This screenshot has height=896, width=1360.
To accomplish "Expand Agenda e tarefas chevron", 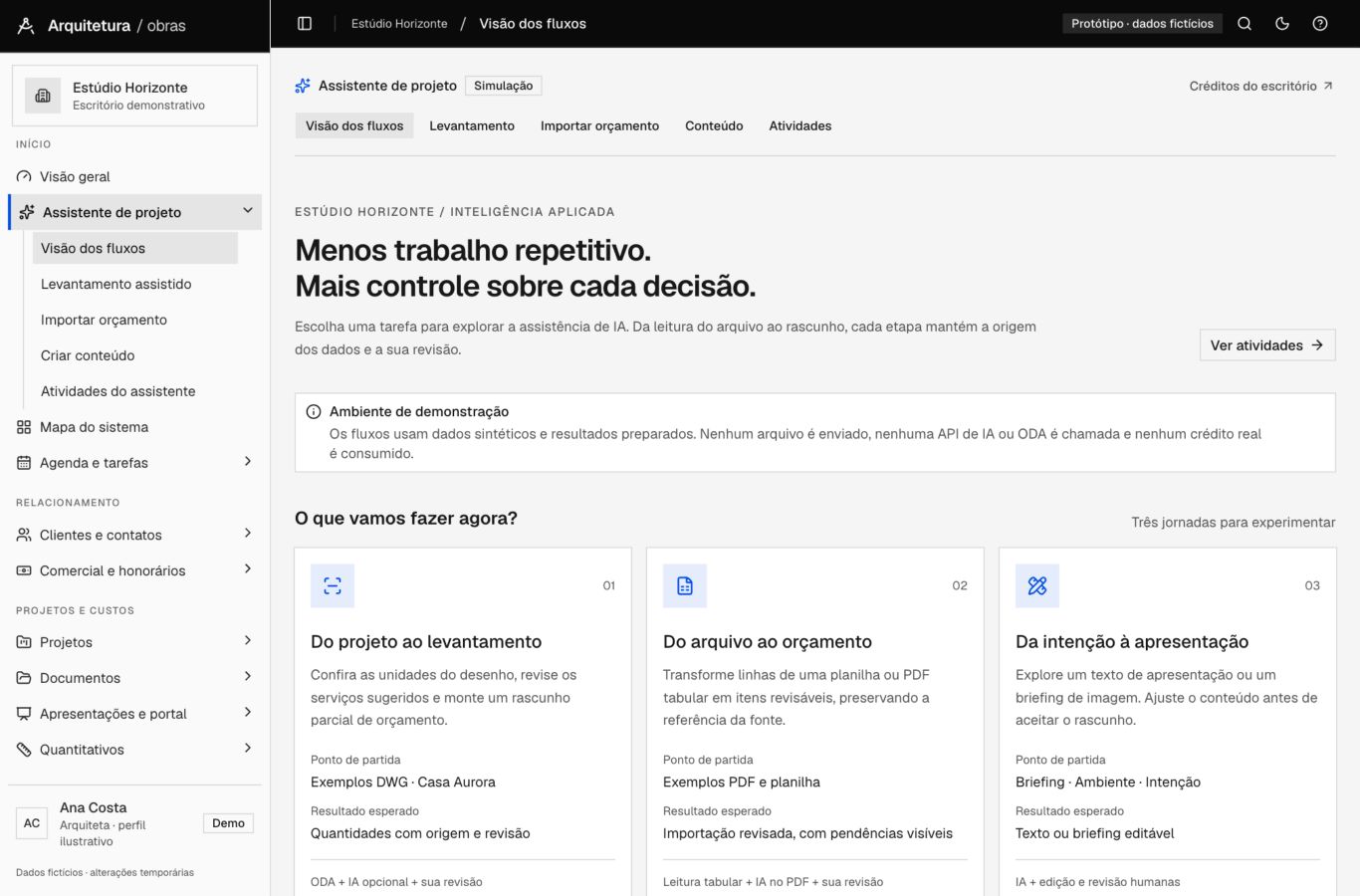I will [248, 461].
